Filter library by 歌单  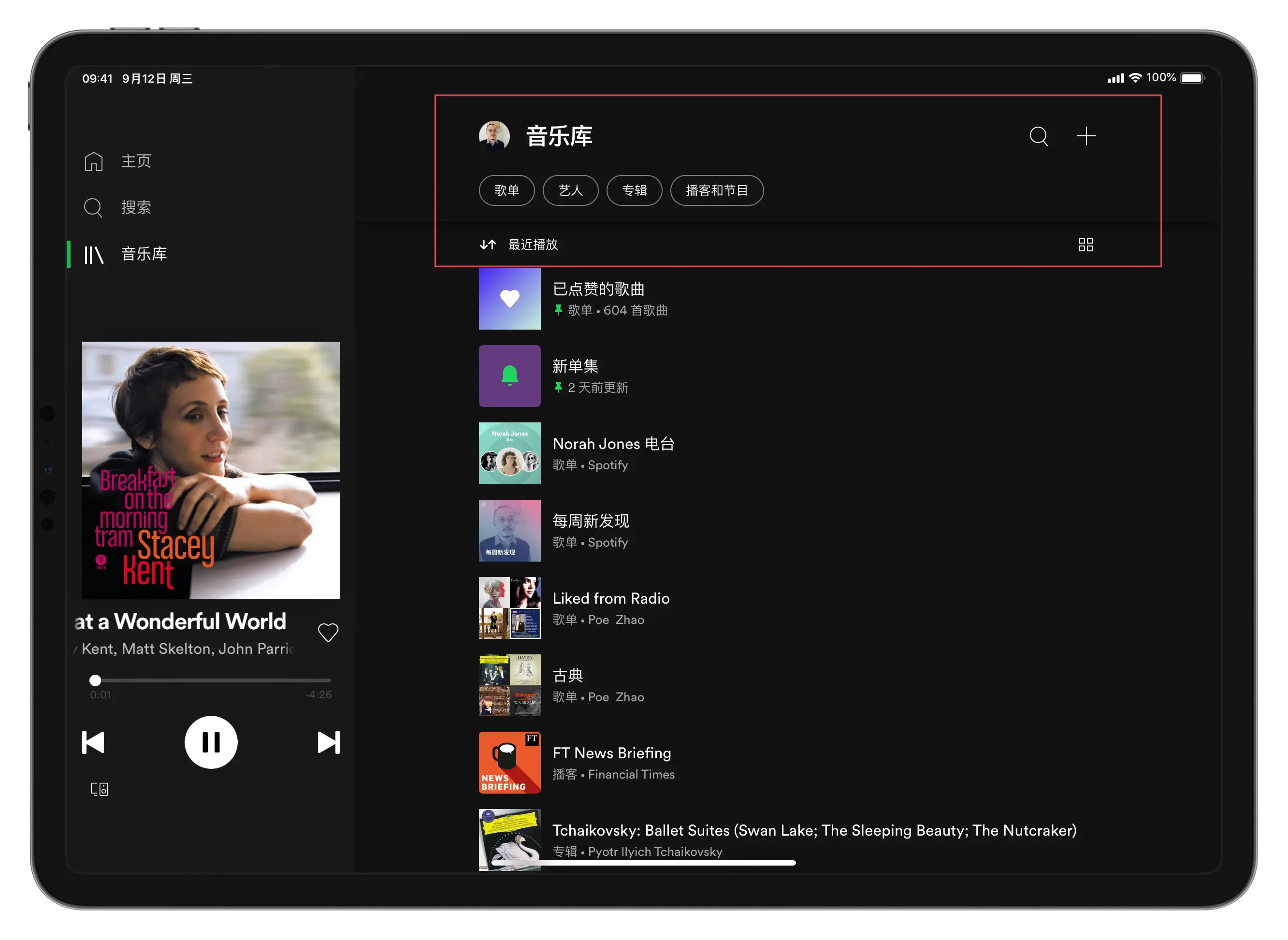pyautogui.click(x=507, y=190)
